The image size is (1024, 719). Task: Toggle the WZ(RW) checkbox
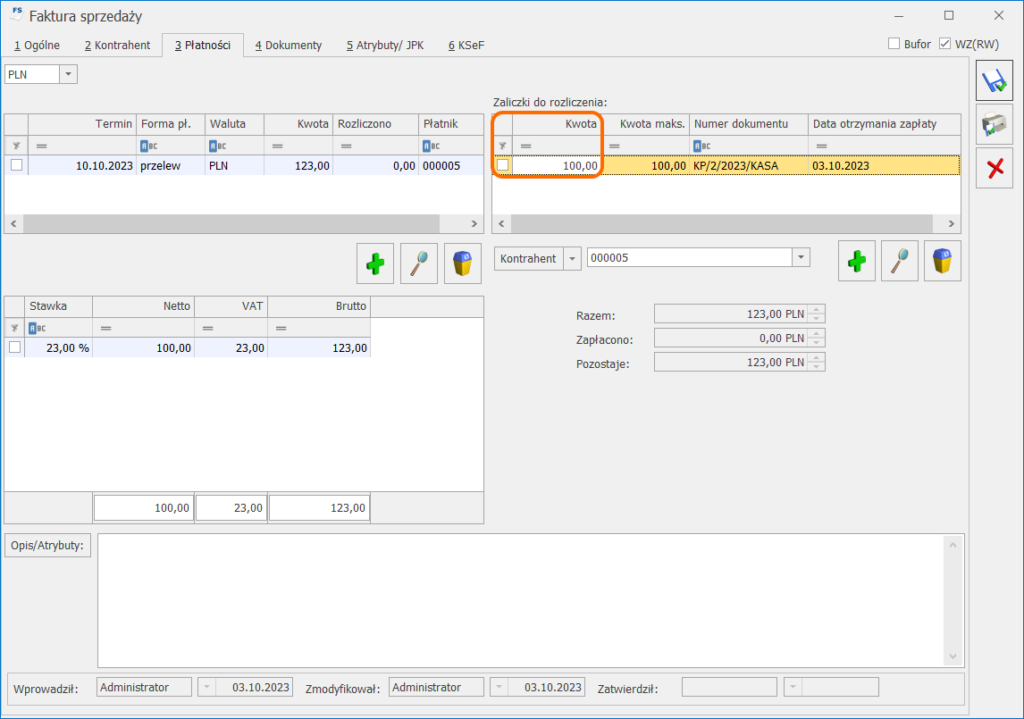click(x=944, y=44)
